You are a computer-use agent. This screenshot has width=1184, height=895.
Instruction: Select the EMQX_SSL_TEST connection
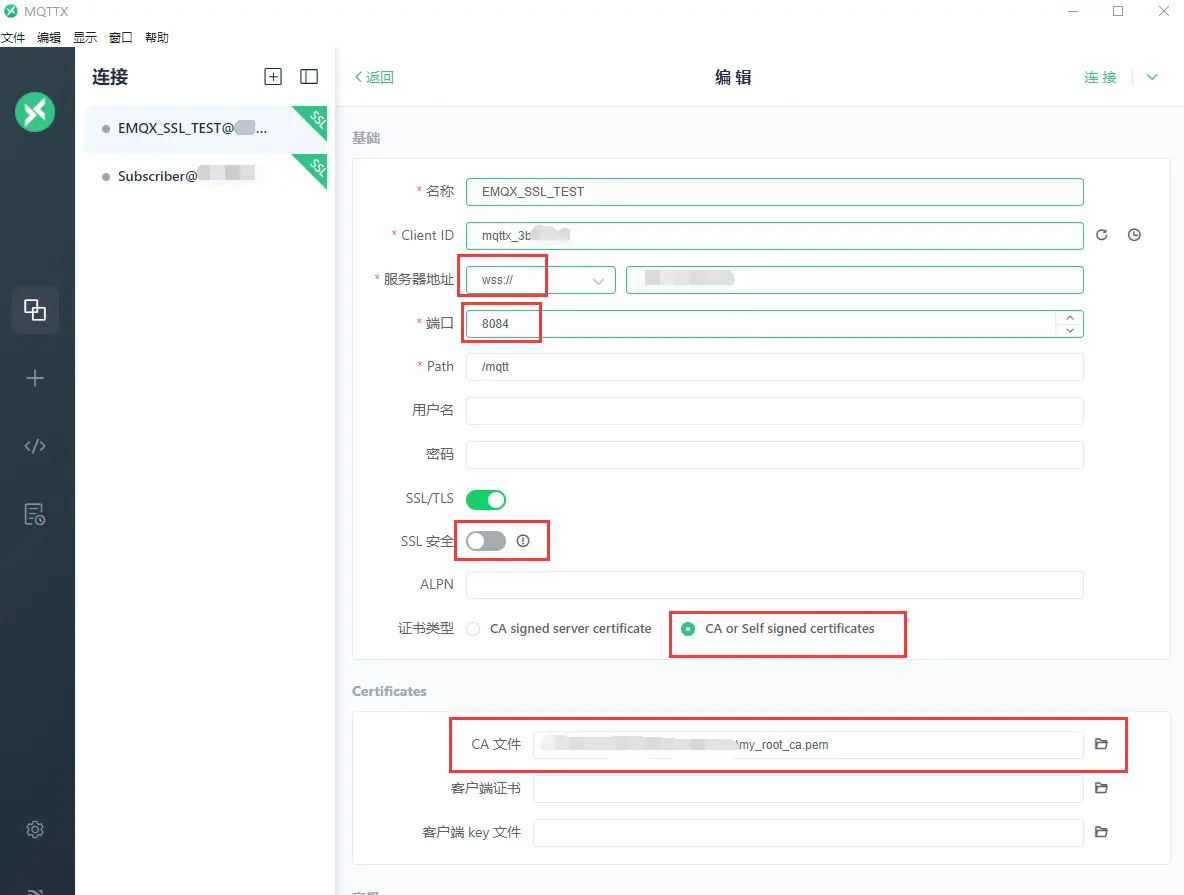tap(205, 129)
